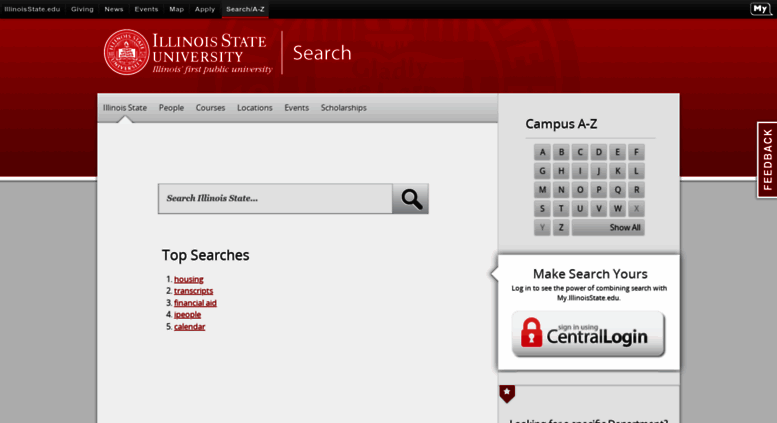777x423 pixels.
Task: Switch to the Courses search tab
Action: (x=210, y=107)
